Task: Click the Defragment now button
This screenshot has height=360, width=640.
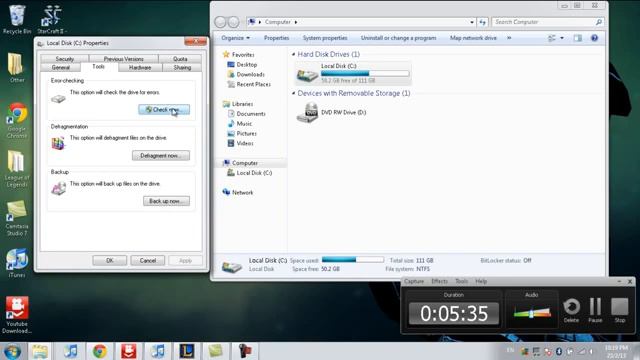Action: [161, 156]
